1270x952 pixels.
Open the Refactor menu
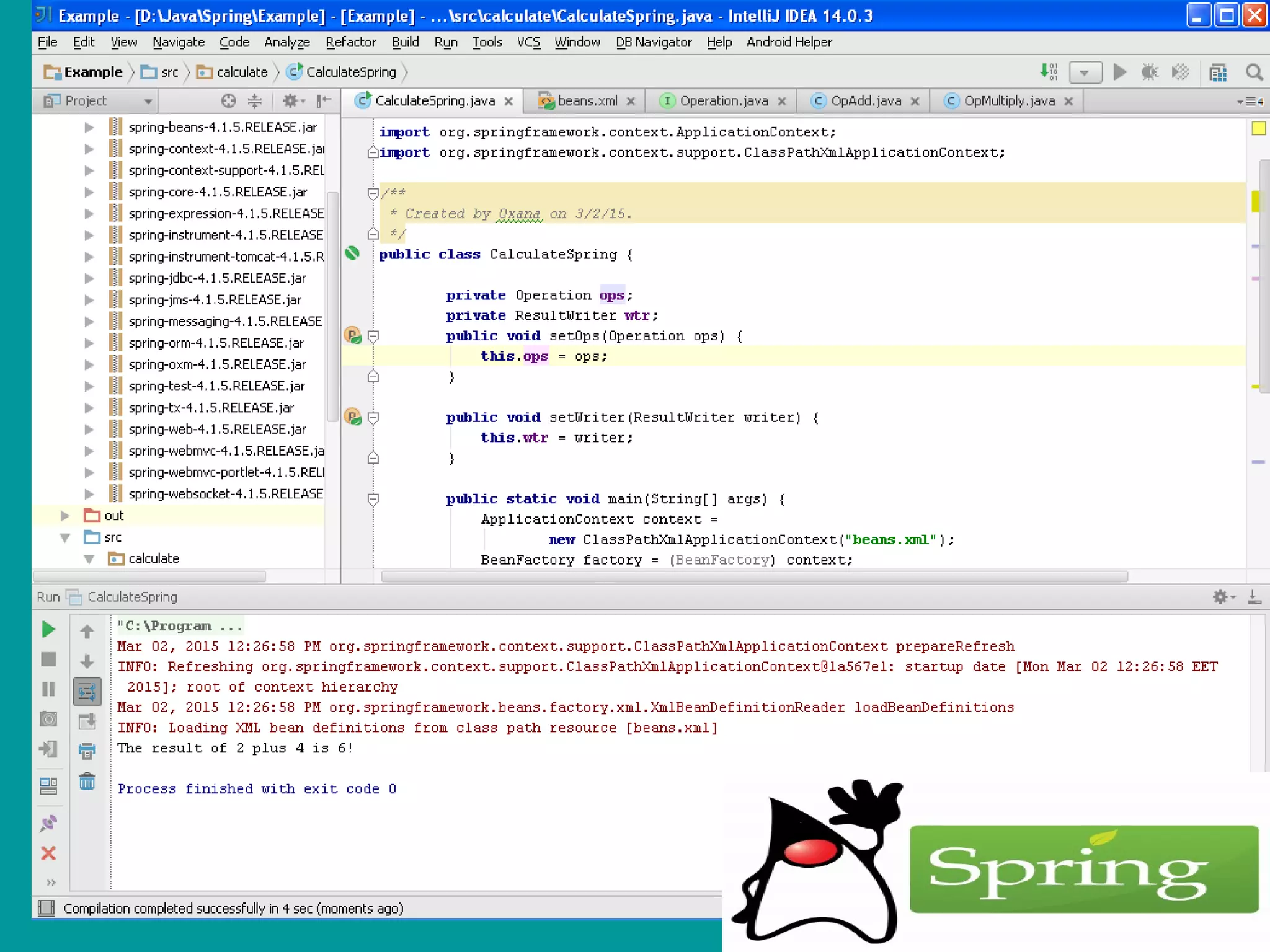tap(350, 42)
